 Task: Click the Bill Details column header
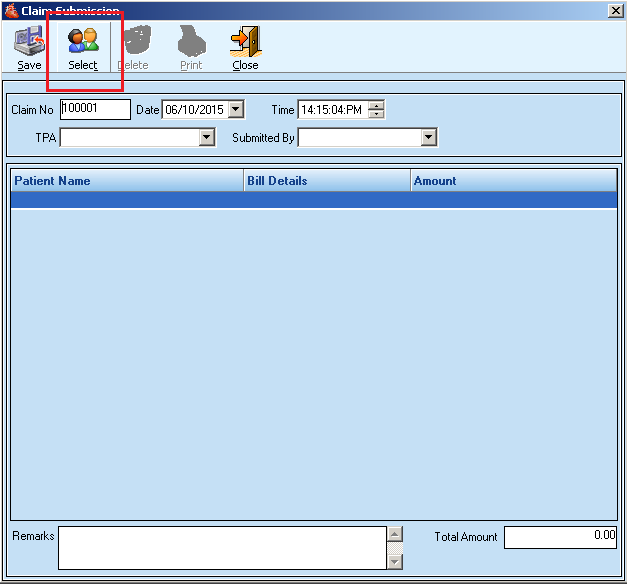327,181
